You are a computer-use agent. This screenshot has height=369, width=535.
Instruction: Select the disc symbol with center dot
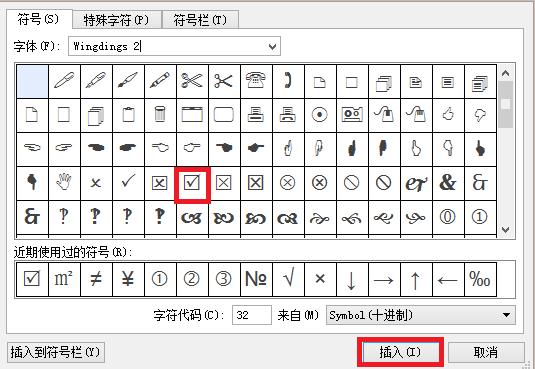320,115
